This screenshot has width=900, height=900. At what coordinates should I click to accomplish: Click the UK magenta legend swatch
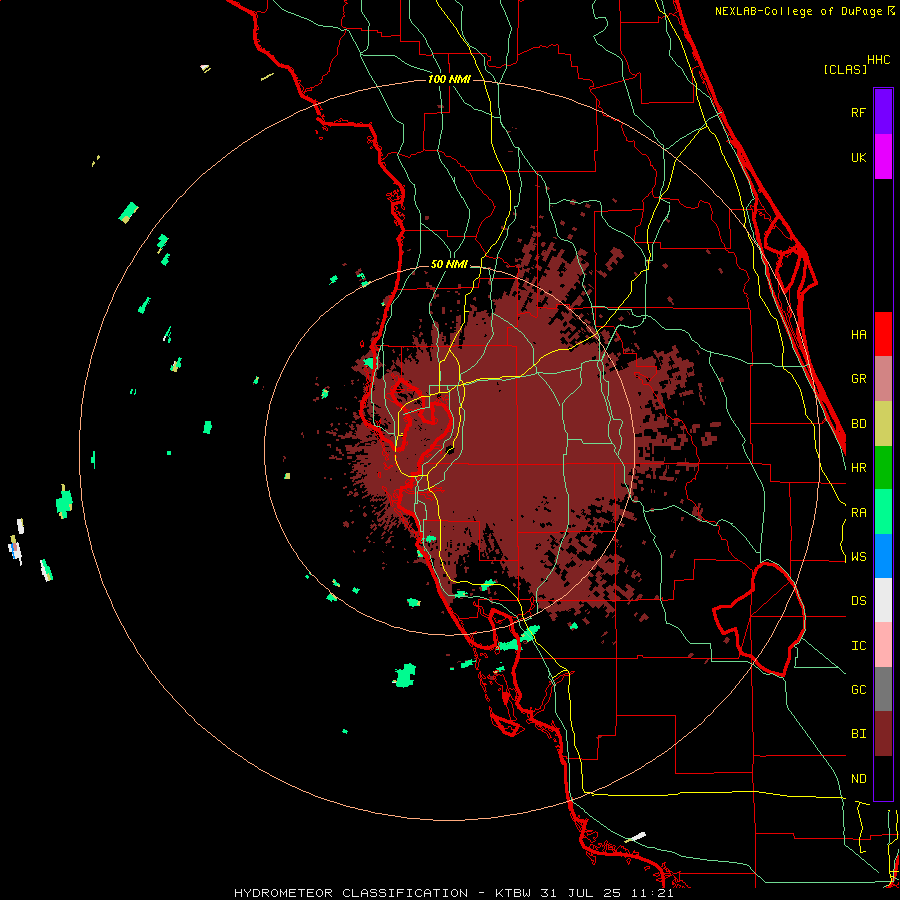tap(883, 157)
